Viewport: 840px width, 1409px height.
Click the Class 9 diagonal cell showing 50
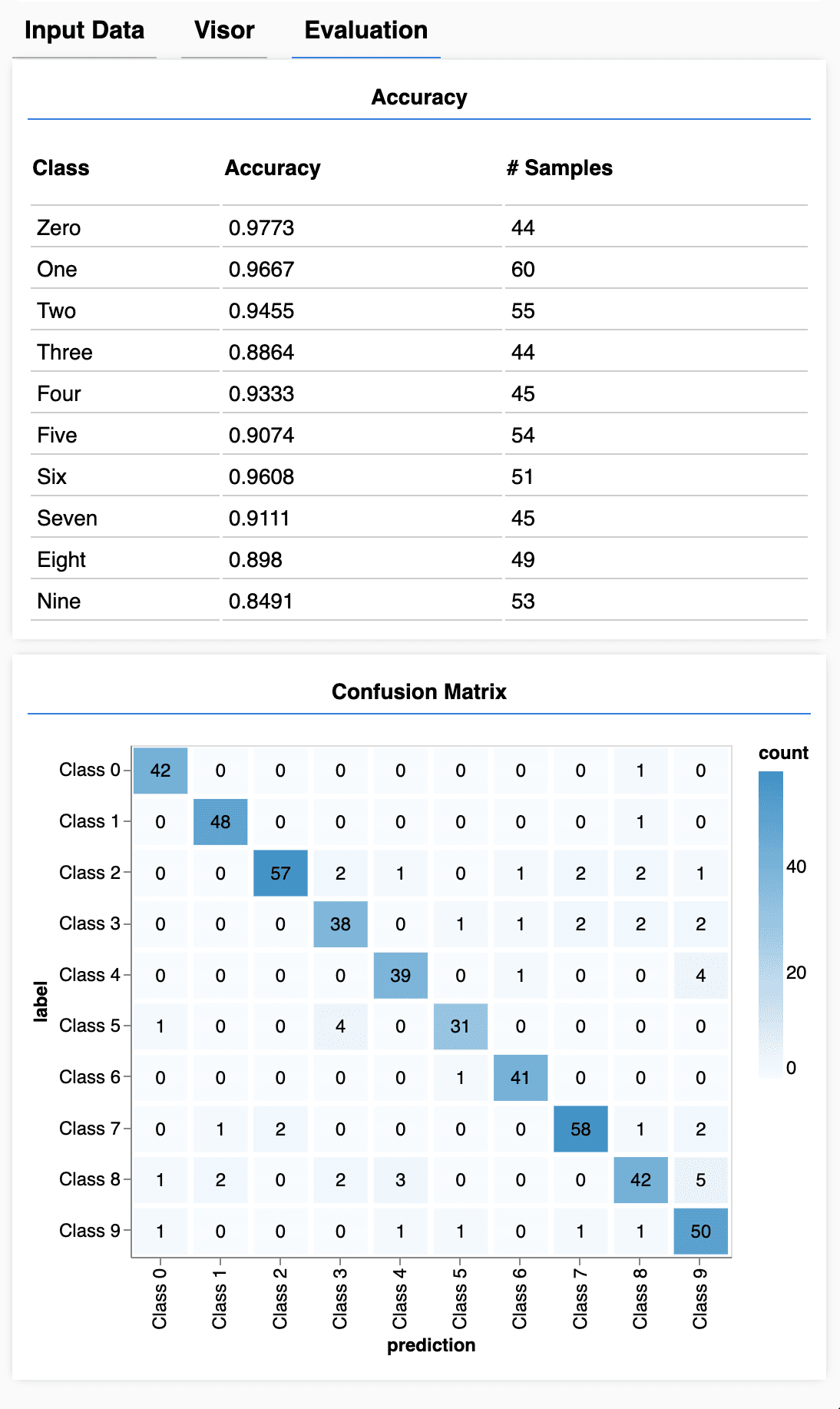700,1231
